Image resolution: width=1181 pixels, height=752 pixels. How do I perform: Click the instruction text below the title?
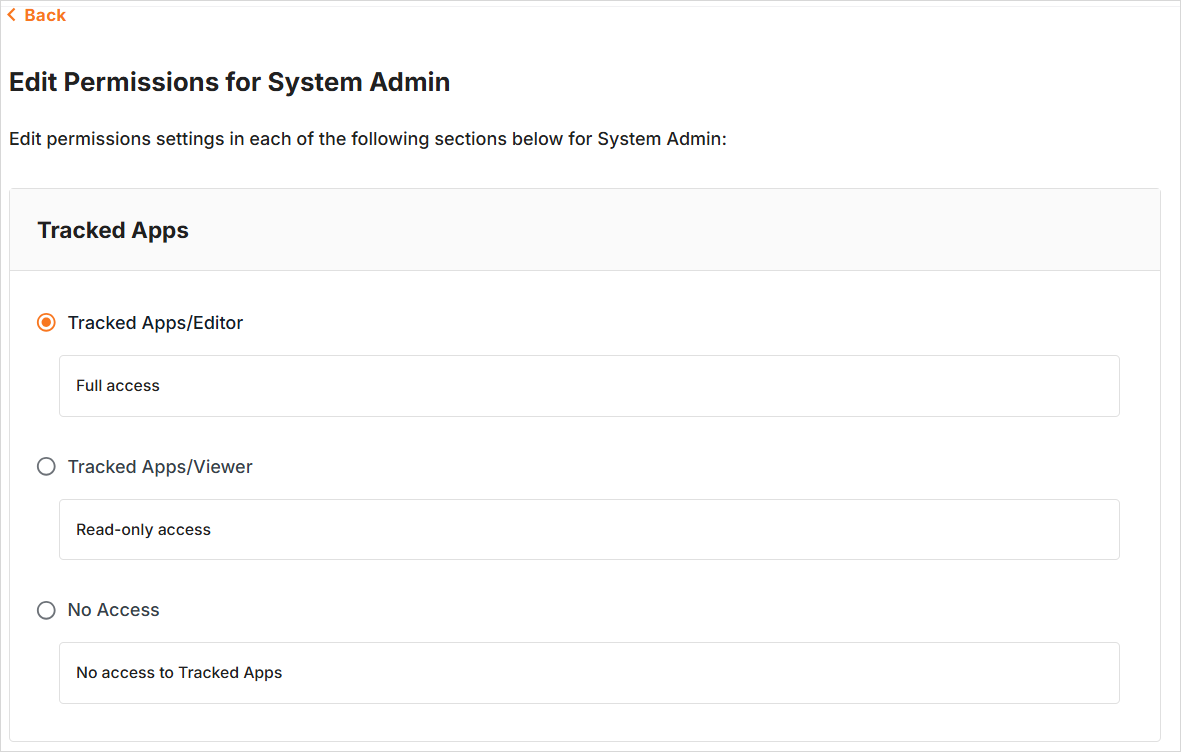tap(367, 139)
